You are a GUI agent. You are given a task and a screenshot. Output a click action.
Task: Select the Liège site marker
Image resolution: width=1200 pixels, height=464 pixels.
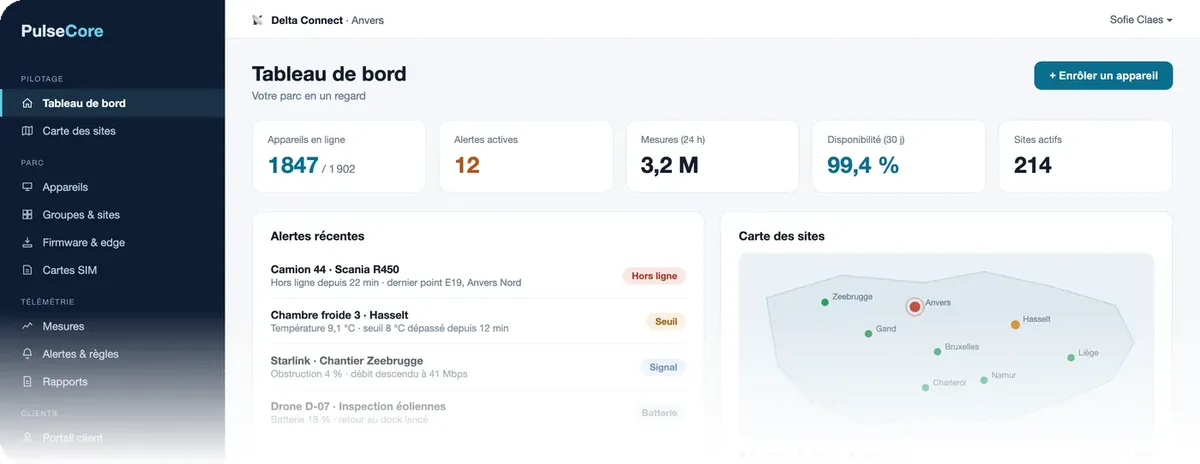(1070, 356)
